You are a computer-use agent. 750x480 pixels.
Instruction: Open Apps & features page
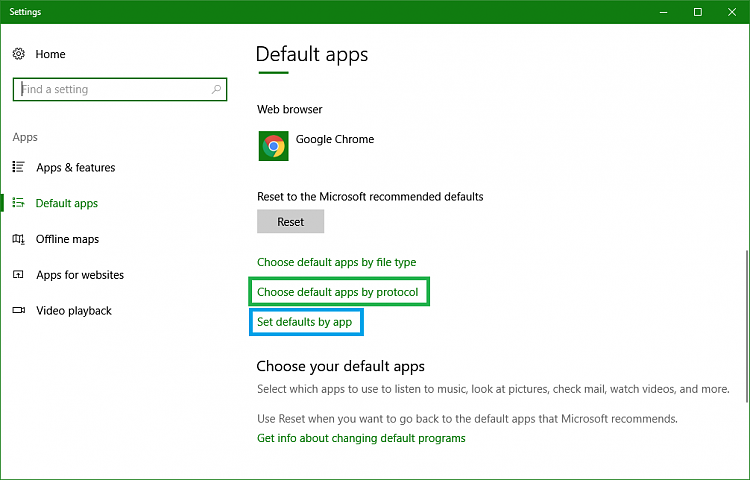[x=76, y=167]
